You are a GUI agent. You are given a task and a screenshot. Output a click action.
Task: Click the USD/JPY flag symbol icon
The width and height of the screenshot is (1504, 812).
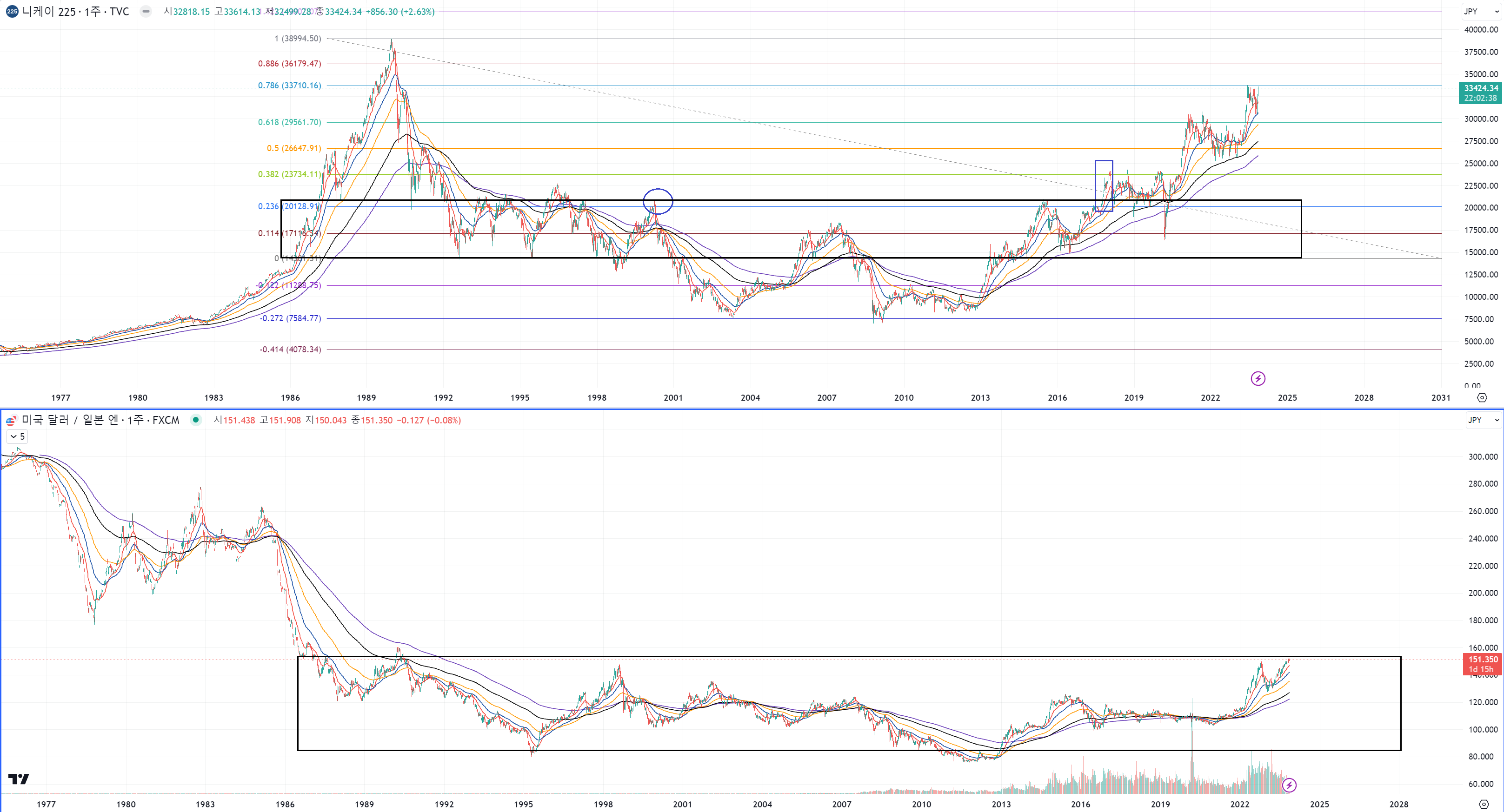[x=11, y=420]
